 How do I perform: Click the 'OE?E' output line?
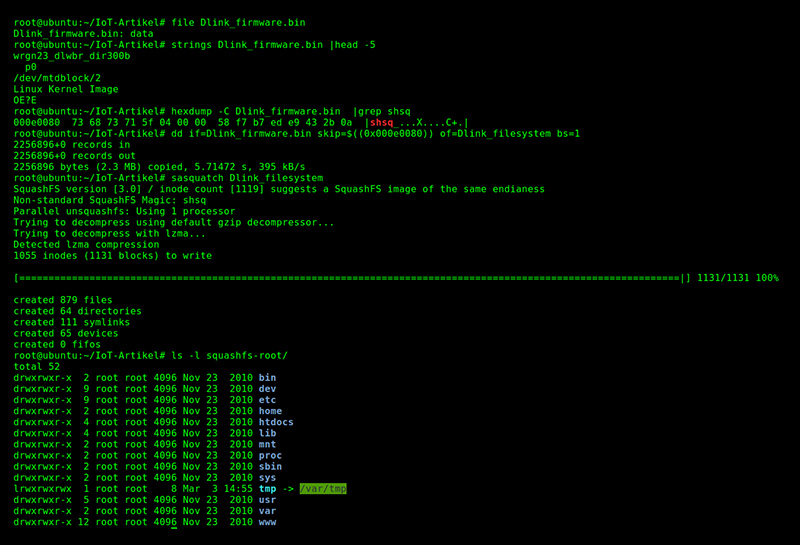[25, 101]
